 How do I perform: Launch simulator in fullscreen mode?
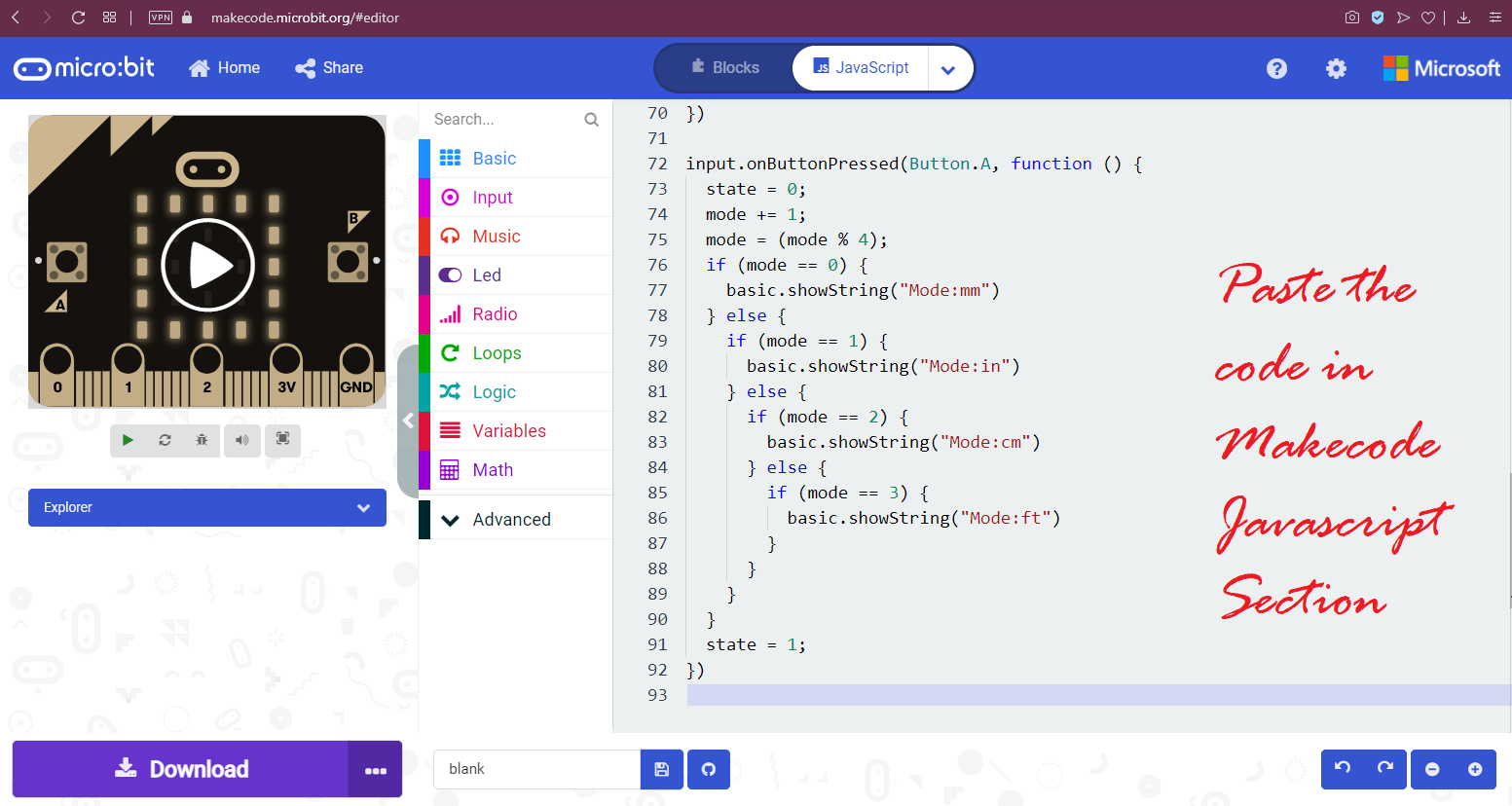pyautogui.click(x=282, y=440)
